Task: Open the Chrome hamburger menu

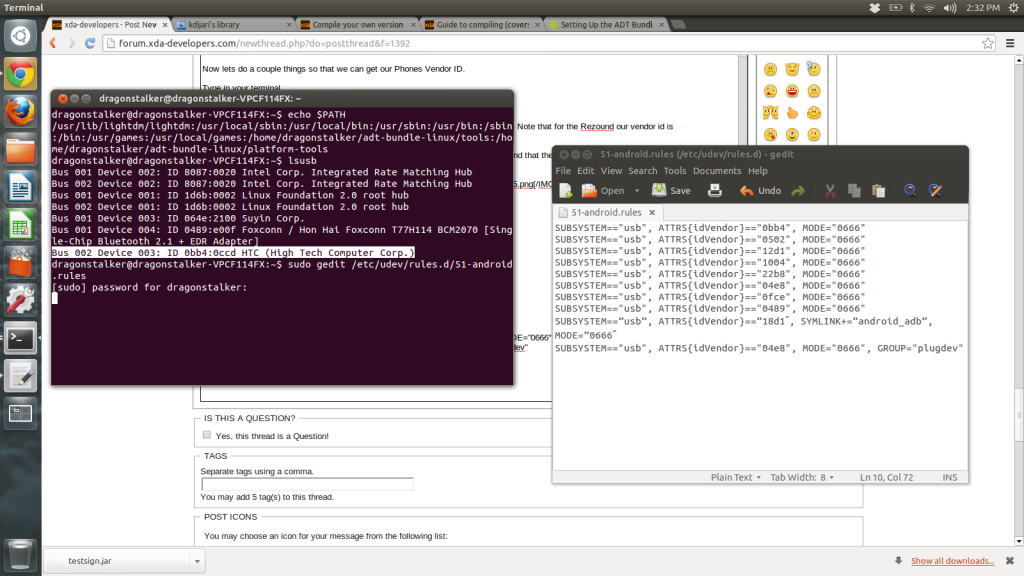Action: click(1010, 43)
